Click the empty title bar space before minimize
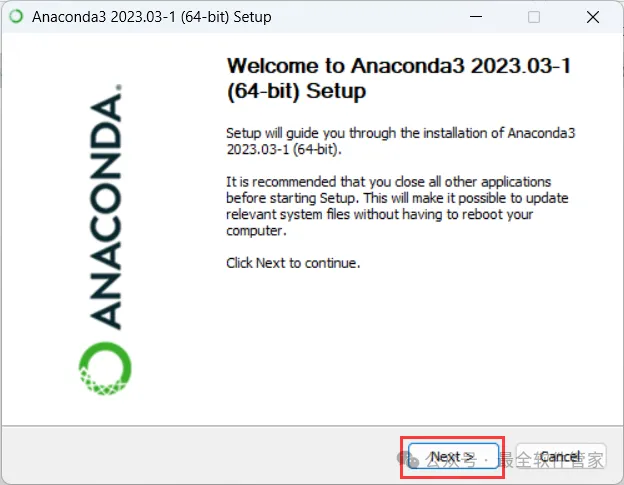The height and width of the screenshot is (485, 624). point(364,17)
